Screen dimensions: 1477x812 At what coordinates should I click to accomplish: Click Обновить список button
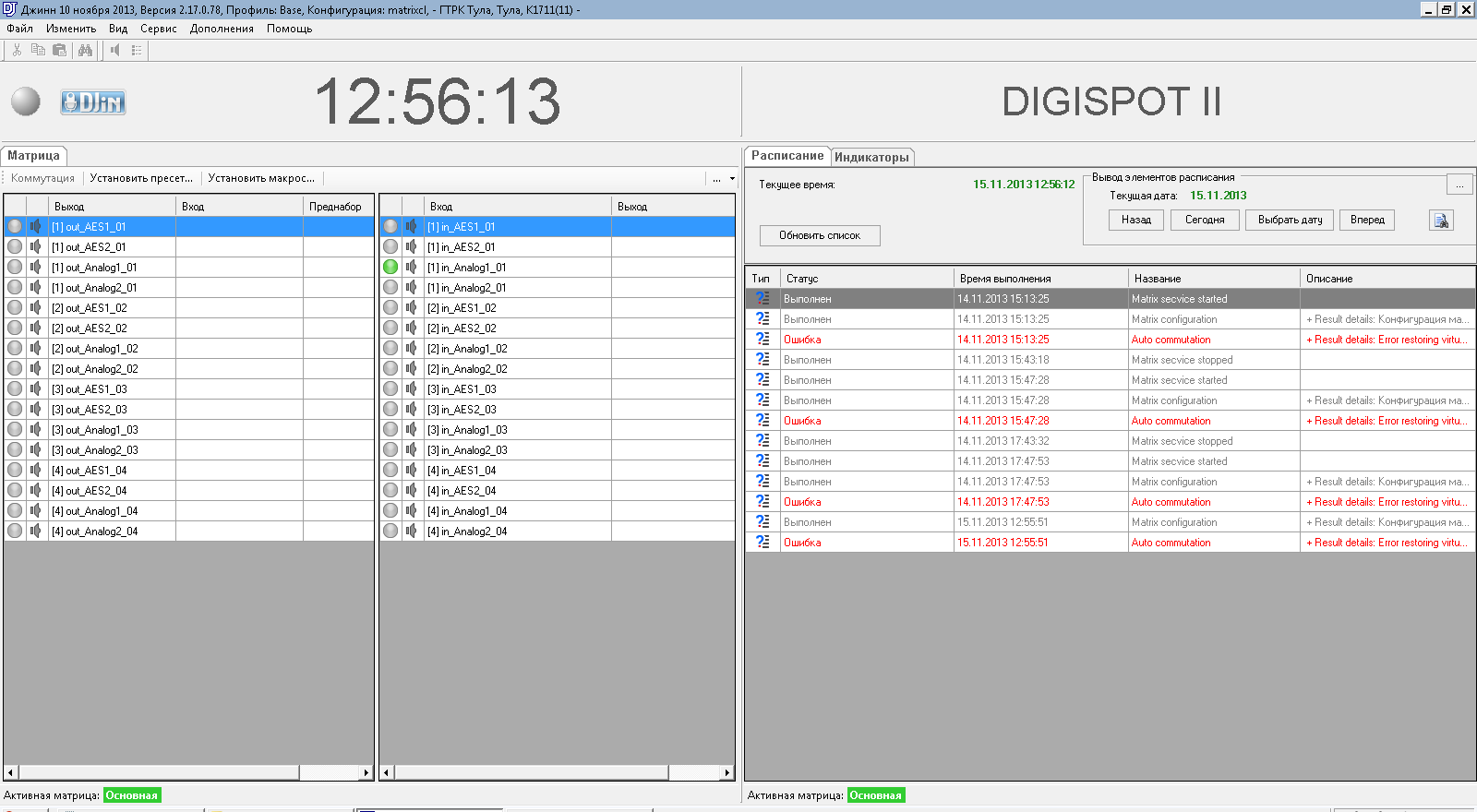tap(820, 235)
